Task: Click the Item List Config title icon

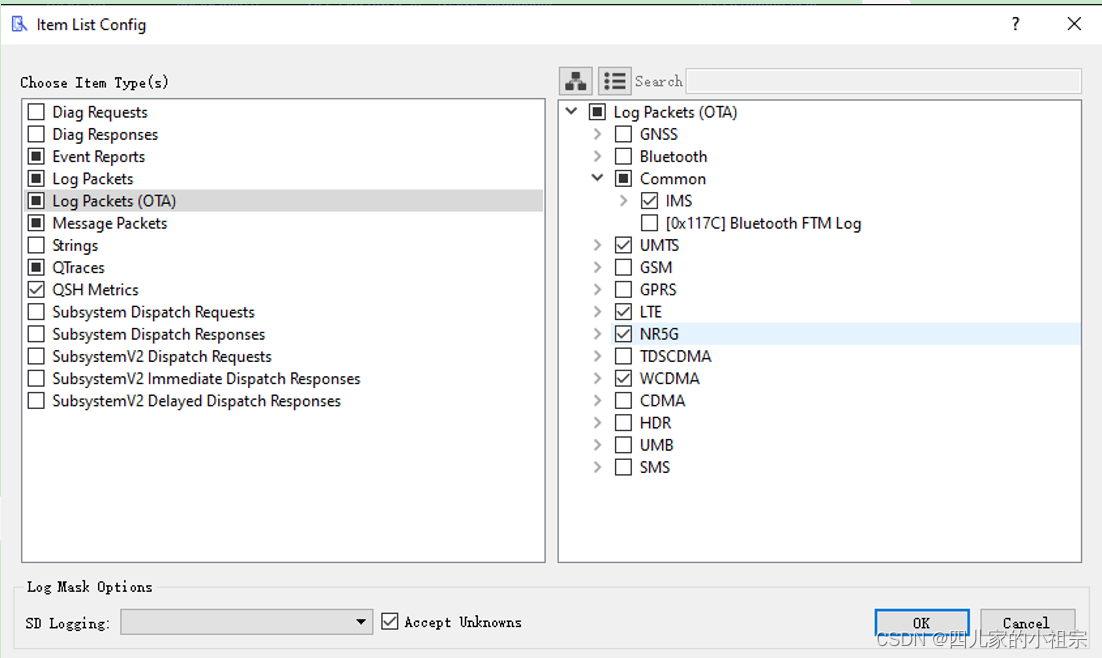Action: tap(20, 25)
